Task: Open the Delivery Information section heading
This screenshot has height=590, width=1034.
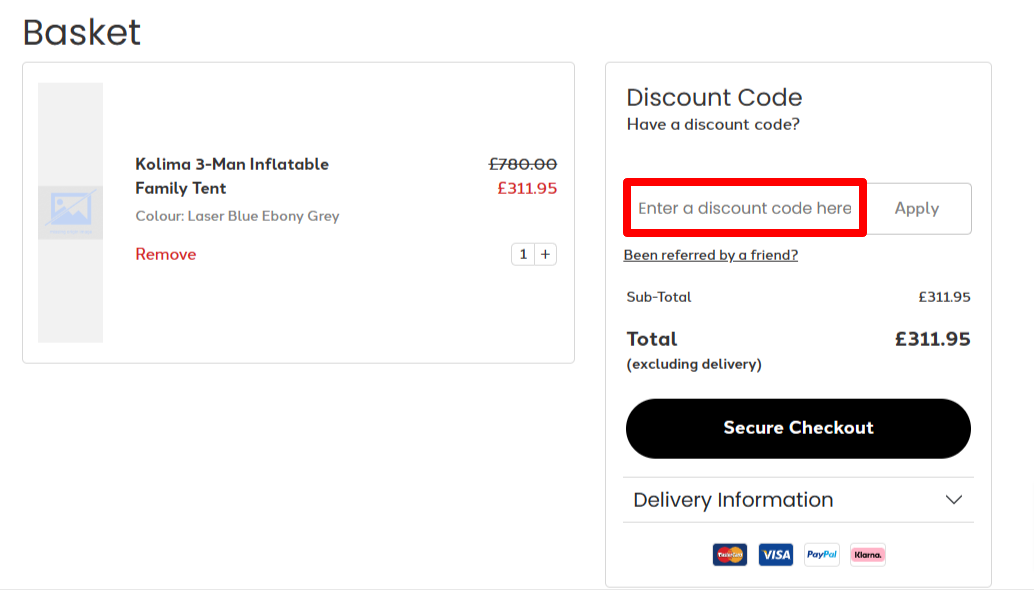Action: 733,500
